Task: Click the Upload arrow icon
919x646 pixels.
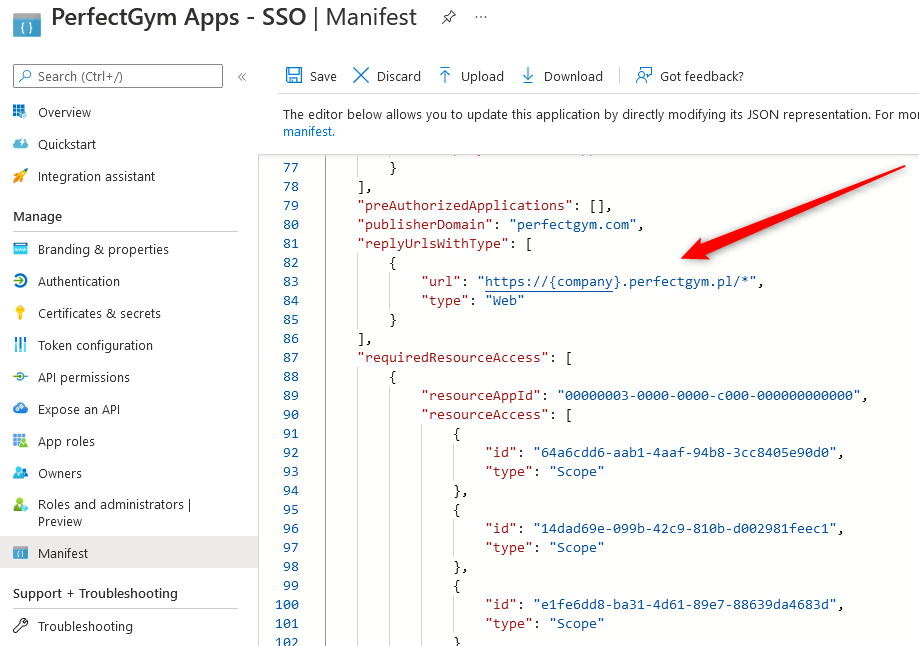Action: pyautogui.click(x=445, y=76)
